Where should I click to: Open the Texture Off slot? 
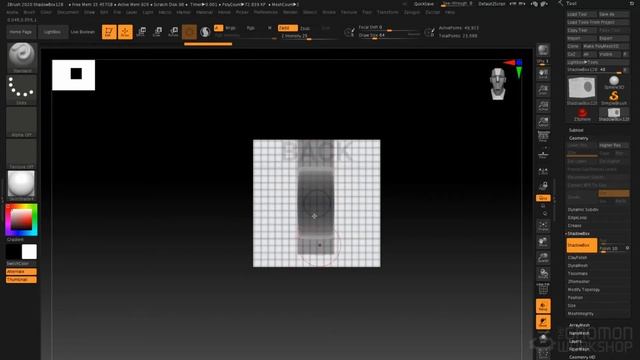pos(21,154)
